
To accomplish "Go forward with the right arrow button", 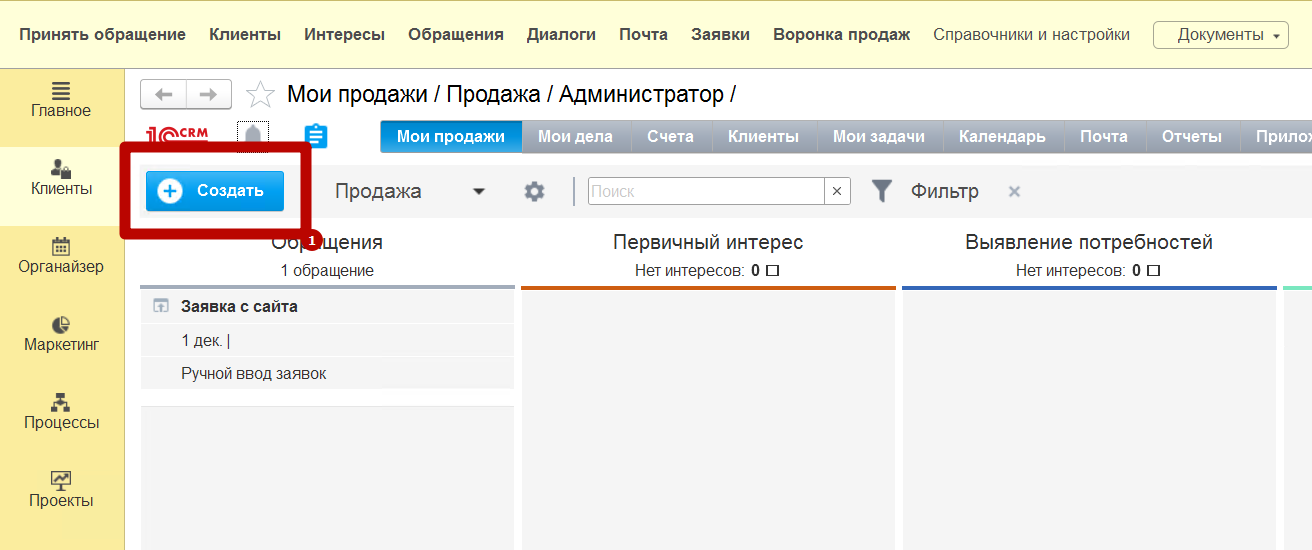I will click(209, 95).
